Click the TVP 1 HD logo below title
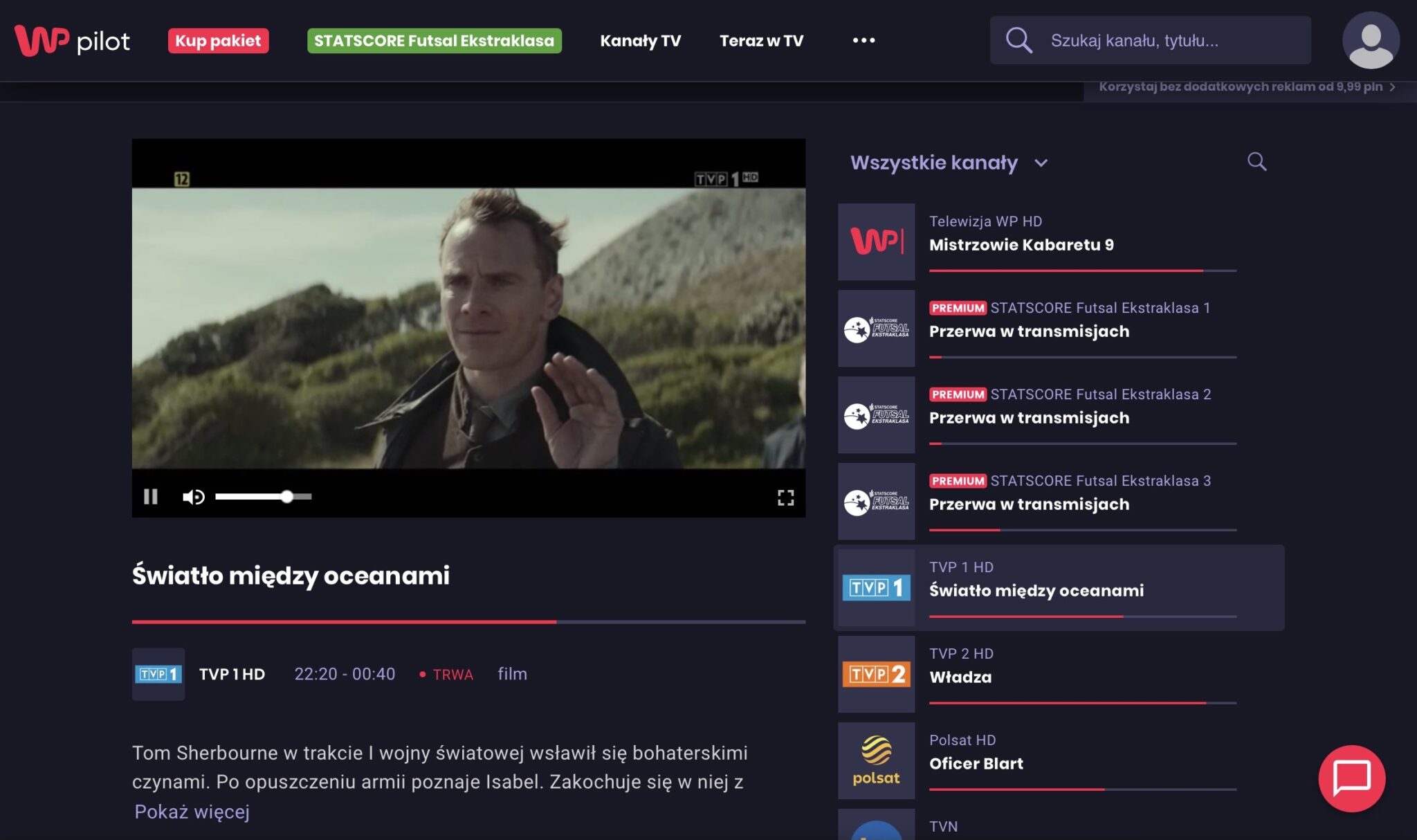 coord(158,674)
